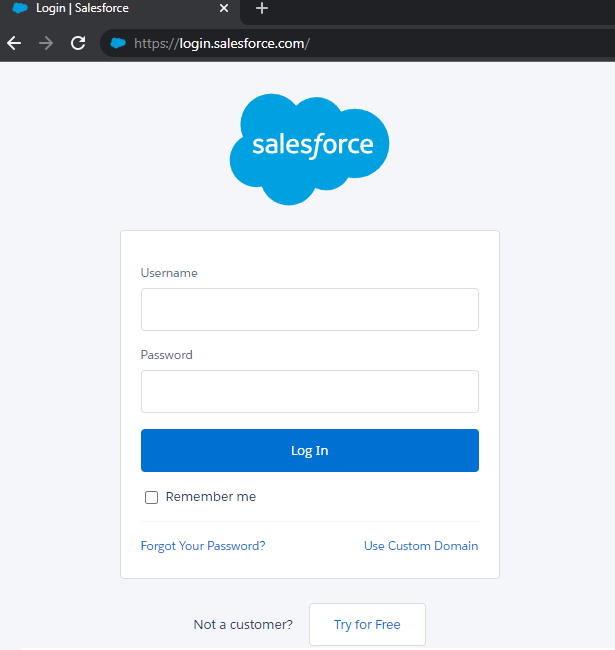
Task: Click the large Salesforce cloud logo
Action: (310, 147)
